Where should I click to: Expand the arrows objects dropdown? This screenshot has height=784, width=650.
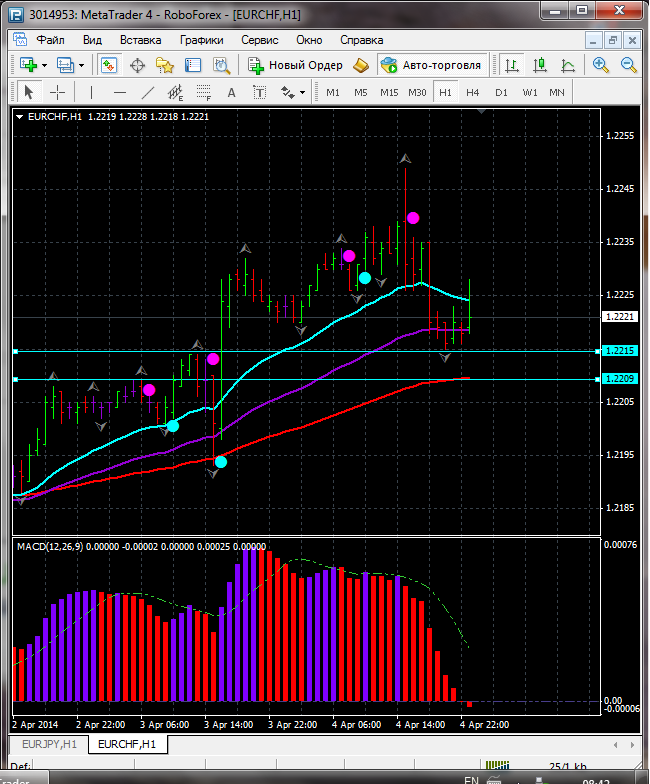(303, 92)
